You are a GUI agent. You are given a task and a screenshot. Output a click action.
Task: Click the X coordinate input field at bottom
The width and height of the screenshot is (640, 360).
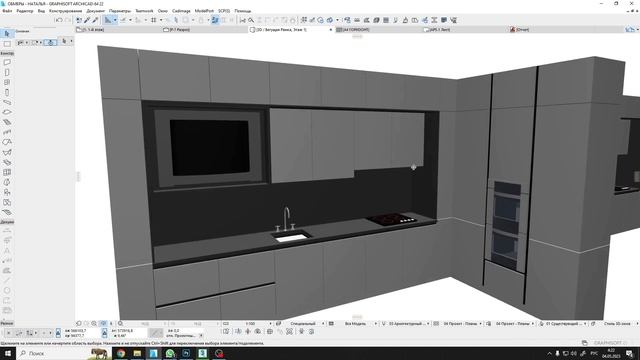(80, 331)
